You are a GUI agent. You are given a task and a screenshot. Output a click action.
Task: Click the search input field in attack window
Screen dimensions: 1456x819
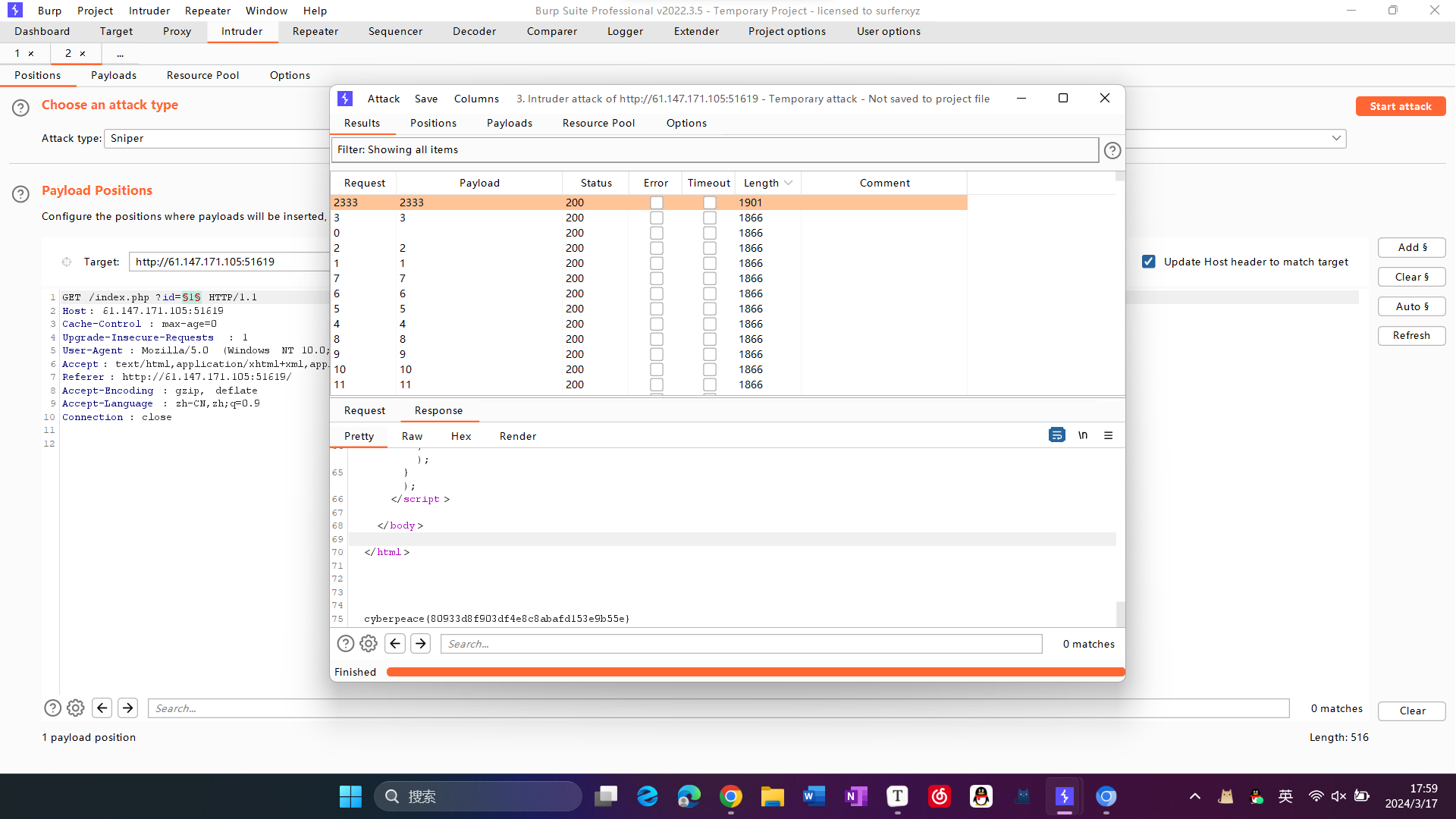click(x=741, y=643)
